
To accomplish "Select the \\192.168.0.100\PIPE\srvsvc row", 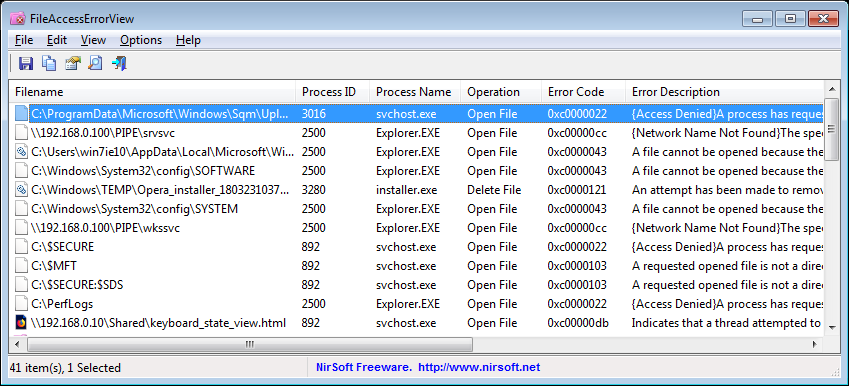I will click(x=417, y=133).
